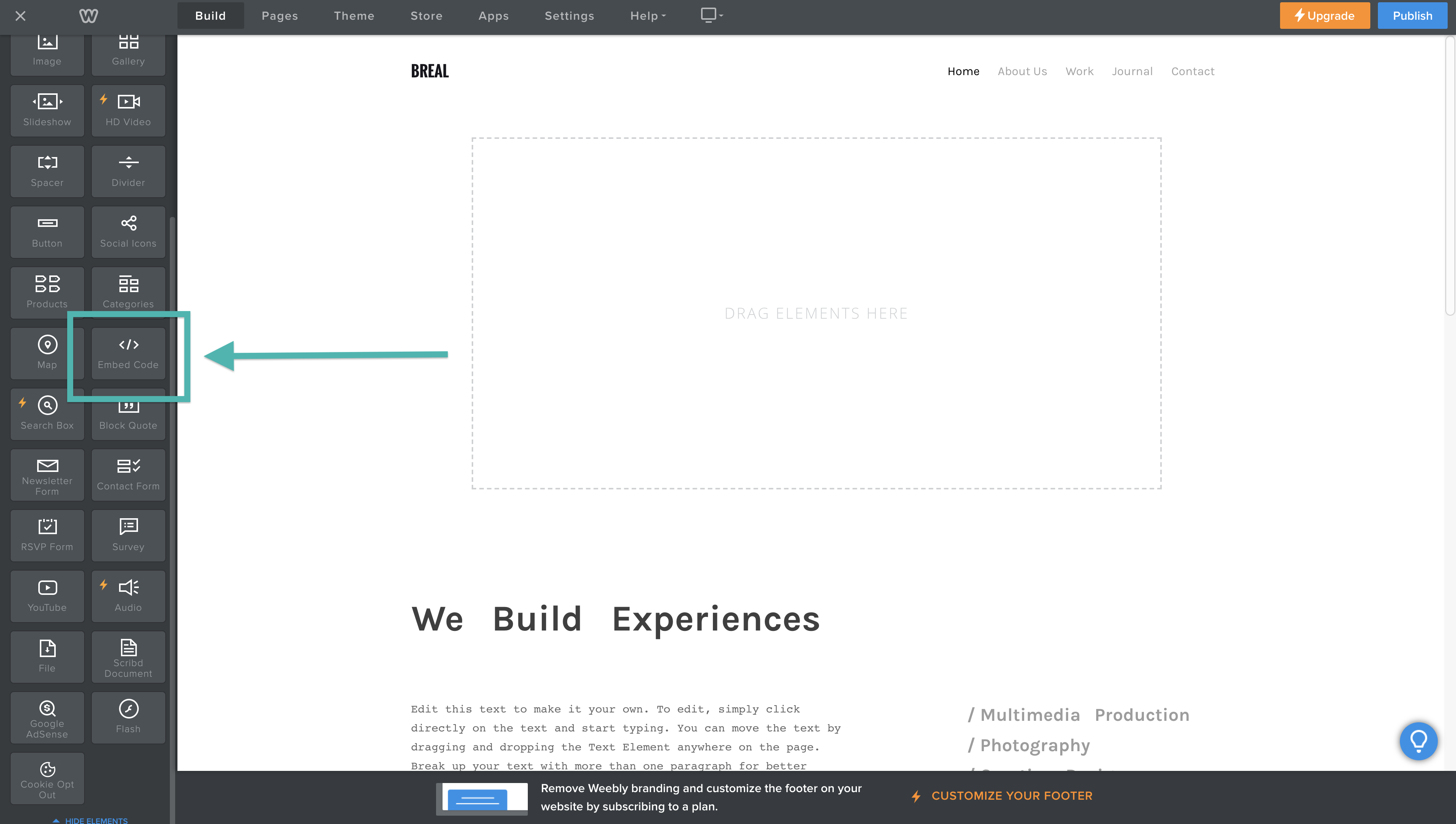
Task: Switch to the Pages tab
Action: [x=279, y=16]
